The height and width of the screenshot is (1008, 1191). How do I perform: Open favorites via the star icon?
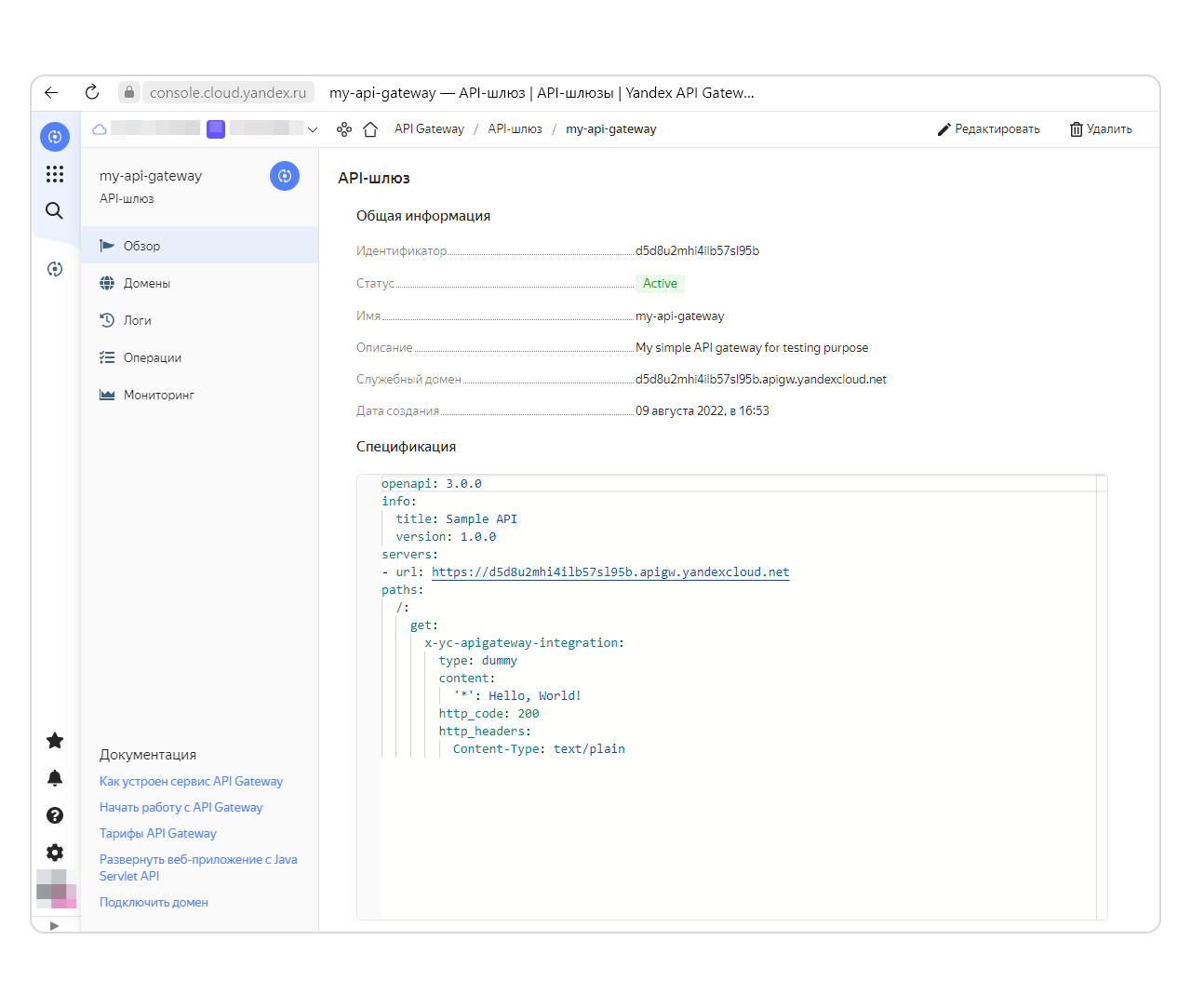pyautogui.click(x=54, y=741)
